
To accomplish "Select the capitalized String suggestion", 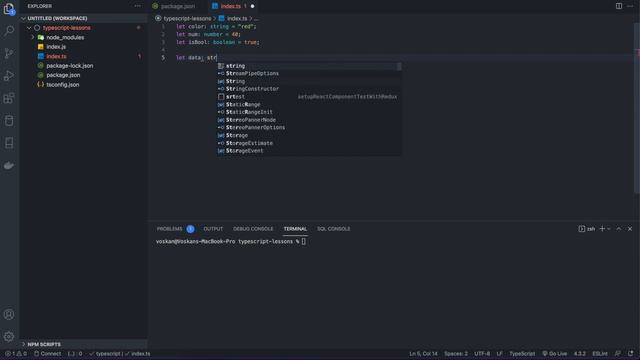I will [309, 81].
